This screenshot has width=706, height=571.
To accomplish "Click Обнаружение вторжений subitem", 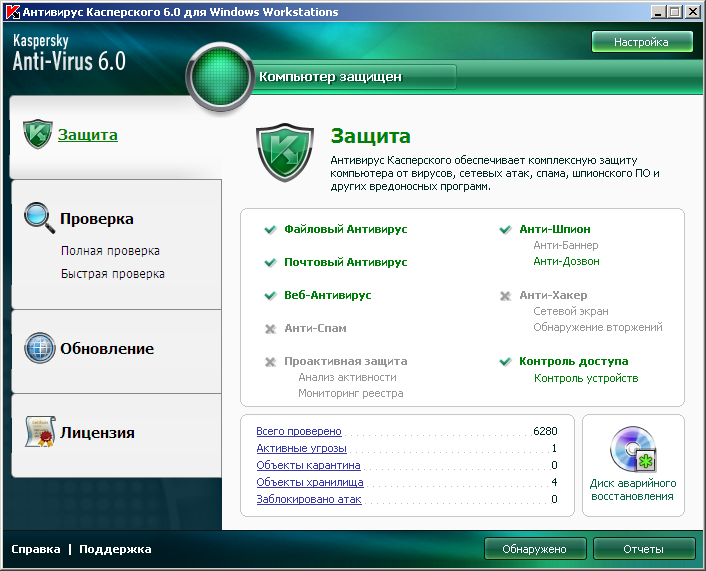I will pyautogui.click(x=598, y=327).
